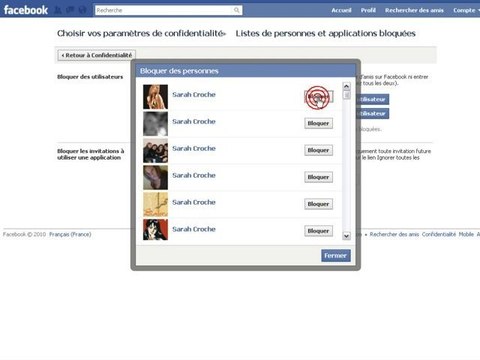The width and height of the screenshot is (480, 360).
Task: Click footer Rechercher des amis link
Action: 394,234
